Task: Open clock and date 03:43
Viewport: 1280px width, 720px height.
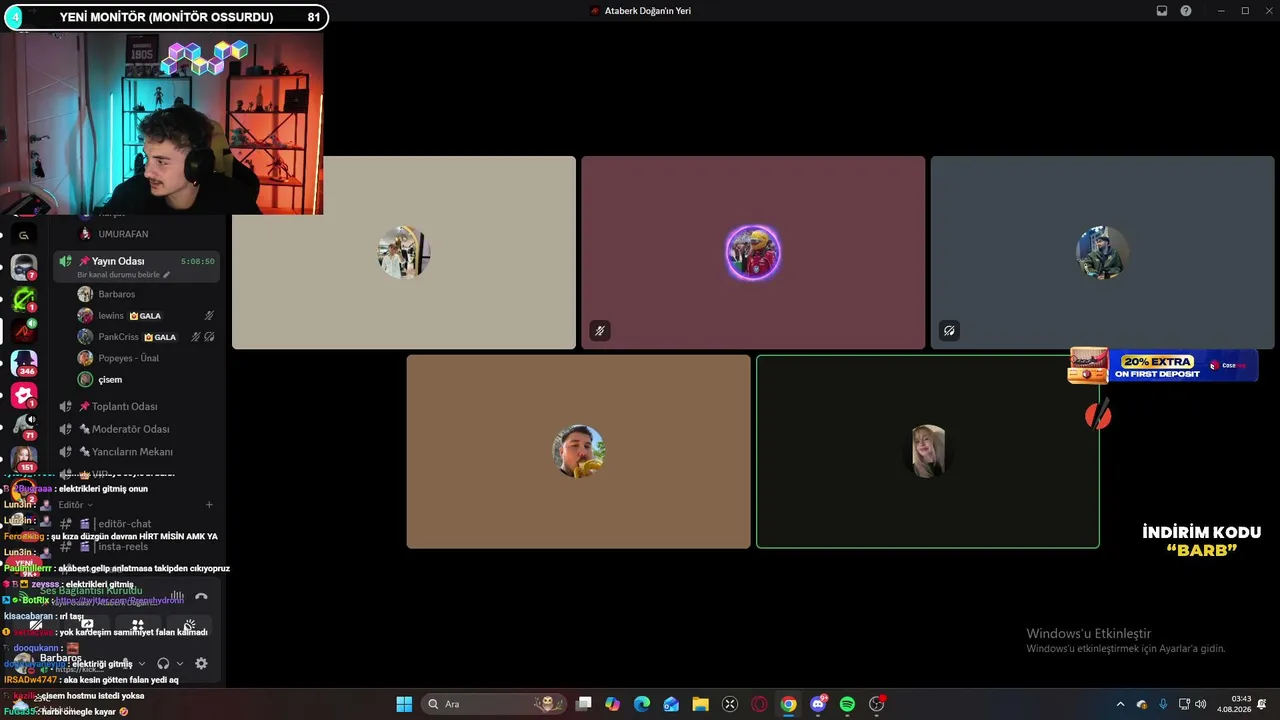Action: (x=1235, y=704)
